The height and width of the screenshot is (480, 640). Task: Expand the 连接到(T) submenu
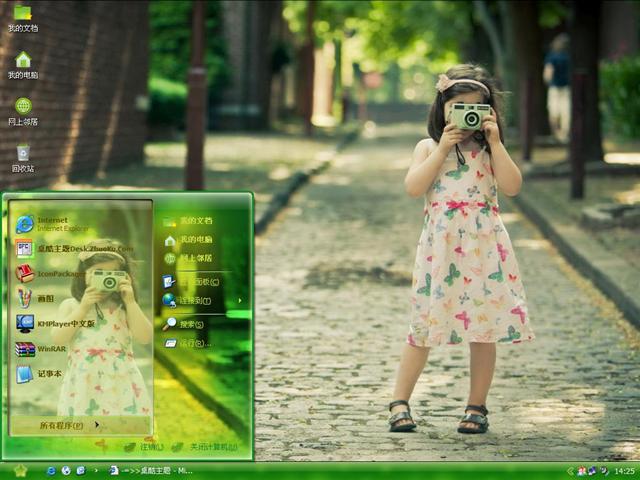[x=202, y=300]
